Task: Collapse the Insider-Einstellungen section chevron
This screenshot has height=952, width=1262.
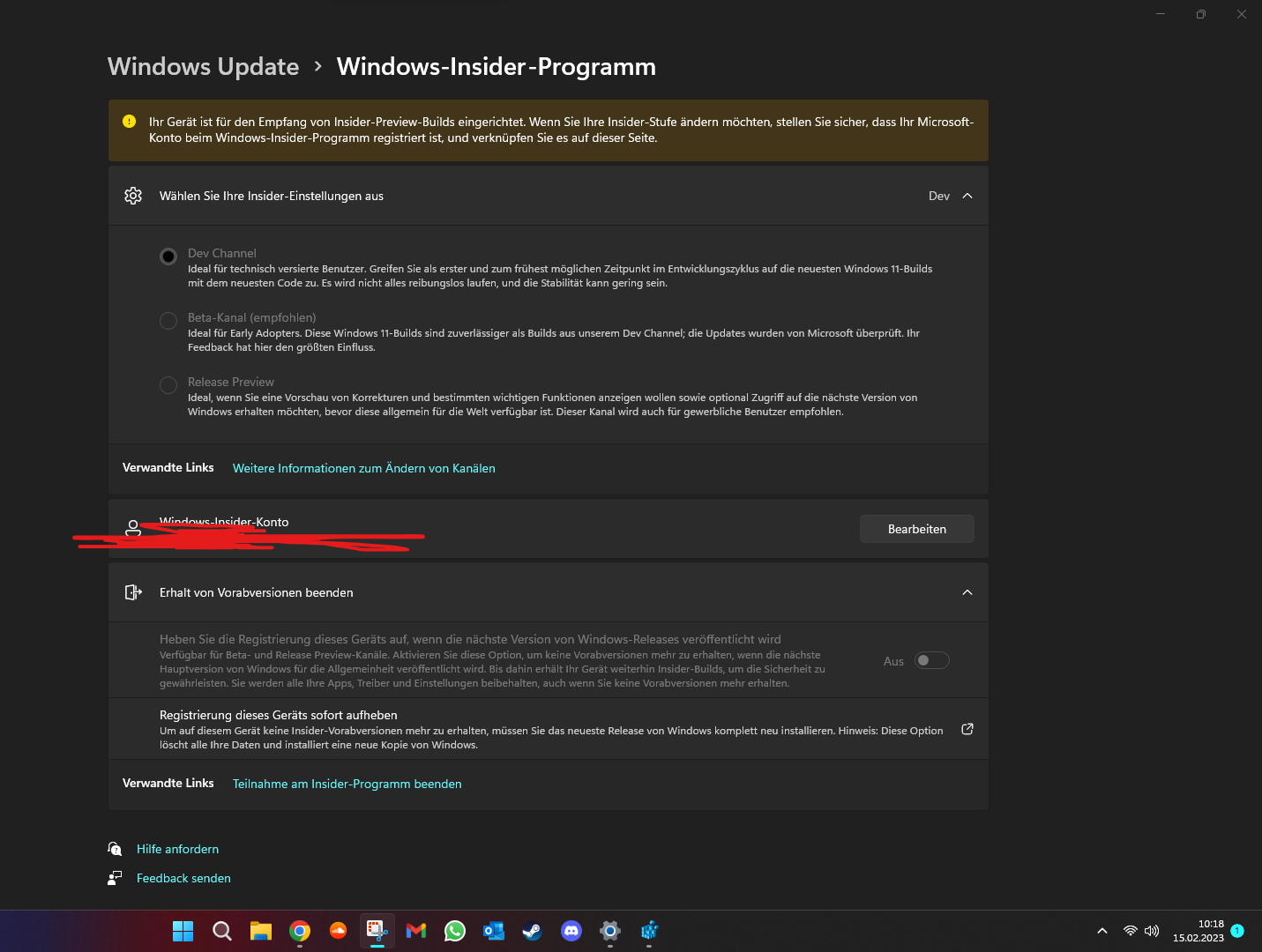Action: coord(967,196)
